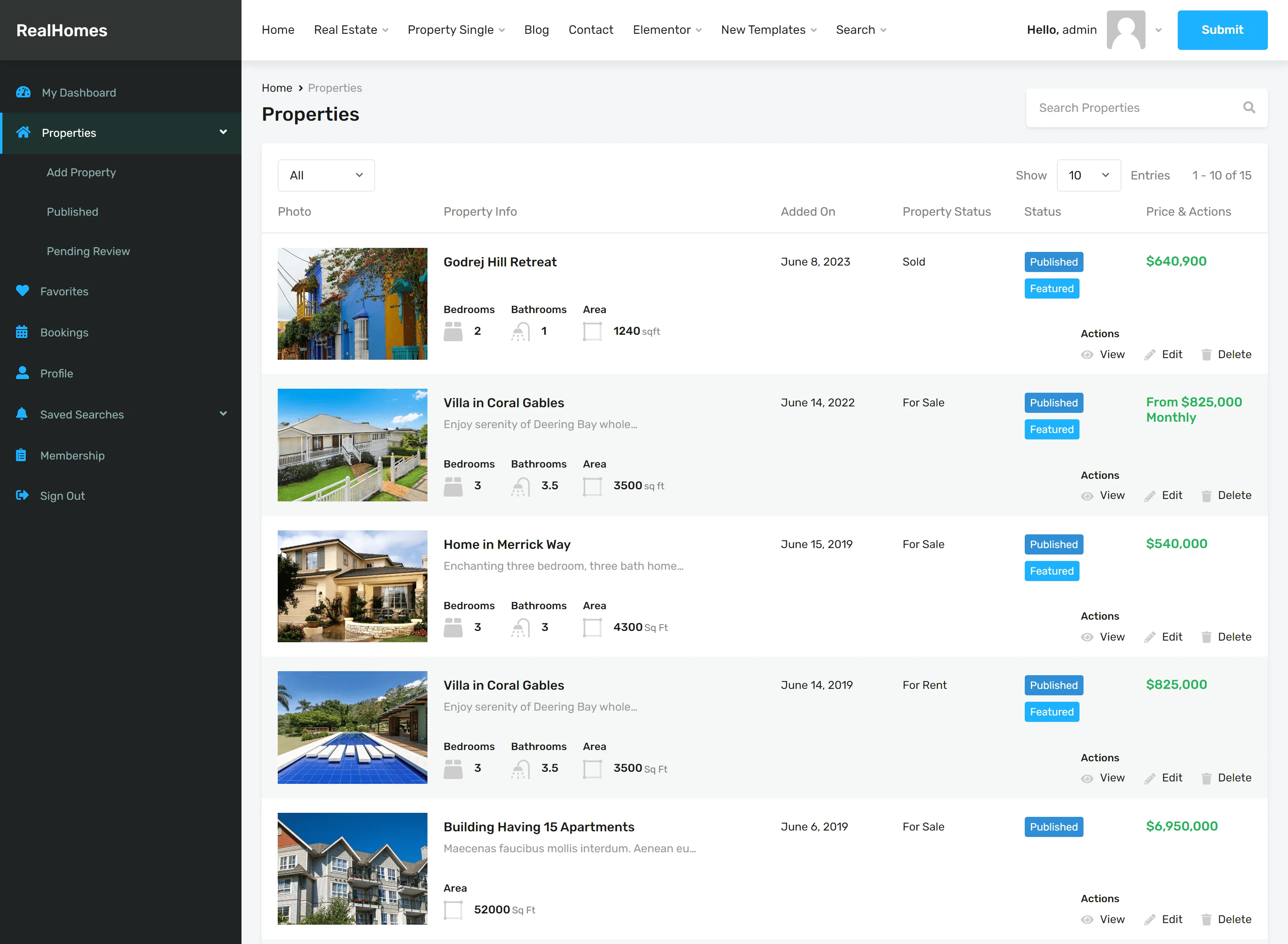The width and height of the screenshot is (1288, 944).
Task: View Building Having 15 Apartments eye icon
Action: pos(1087,919)
